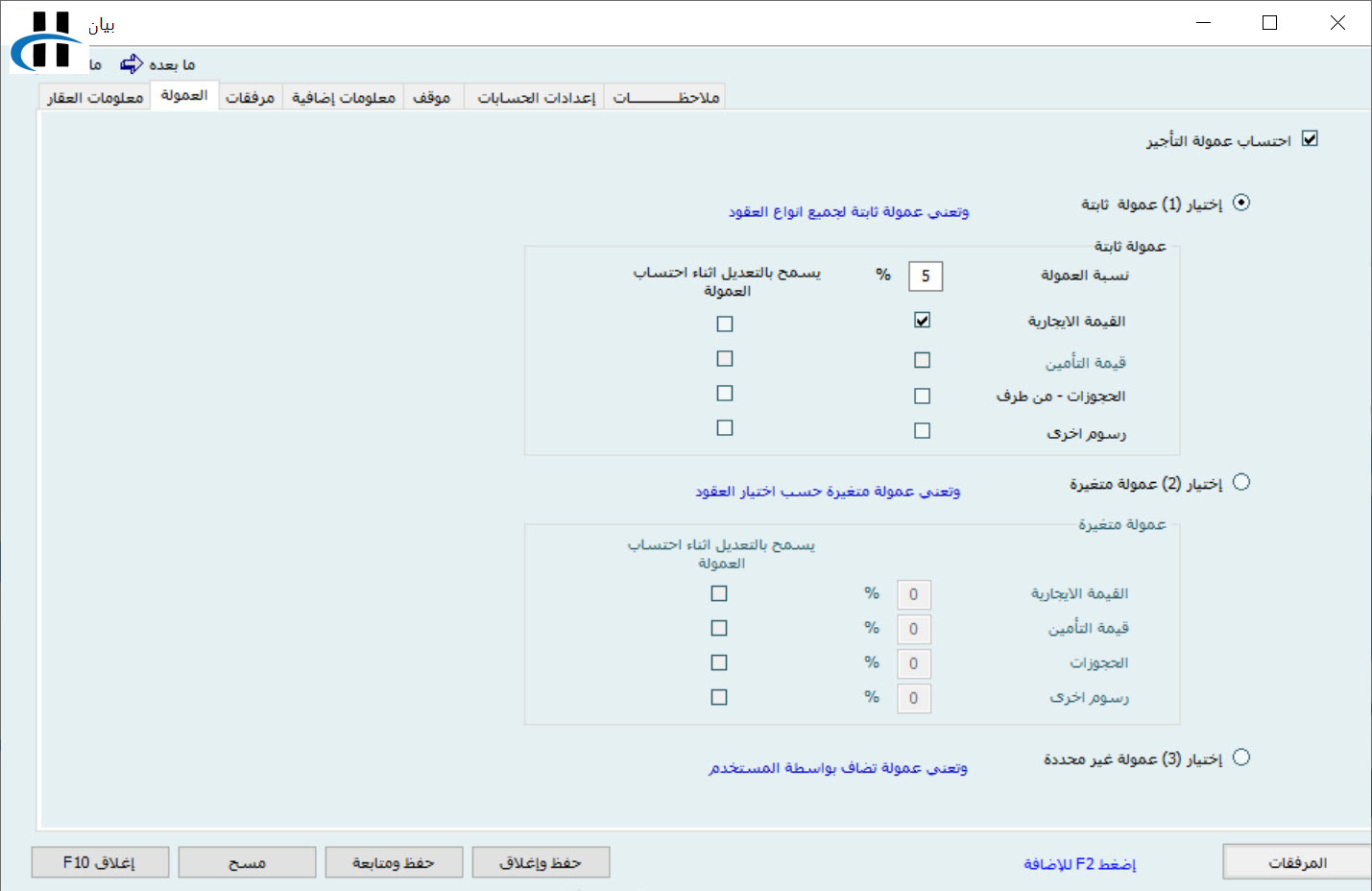Toggle the احتساب عمولة التأجير checkbox
The image size is (1372, 891).
click(x=1310, y=139)
